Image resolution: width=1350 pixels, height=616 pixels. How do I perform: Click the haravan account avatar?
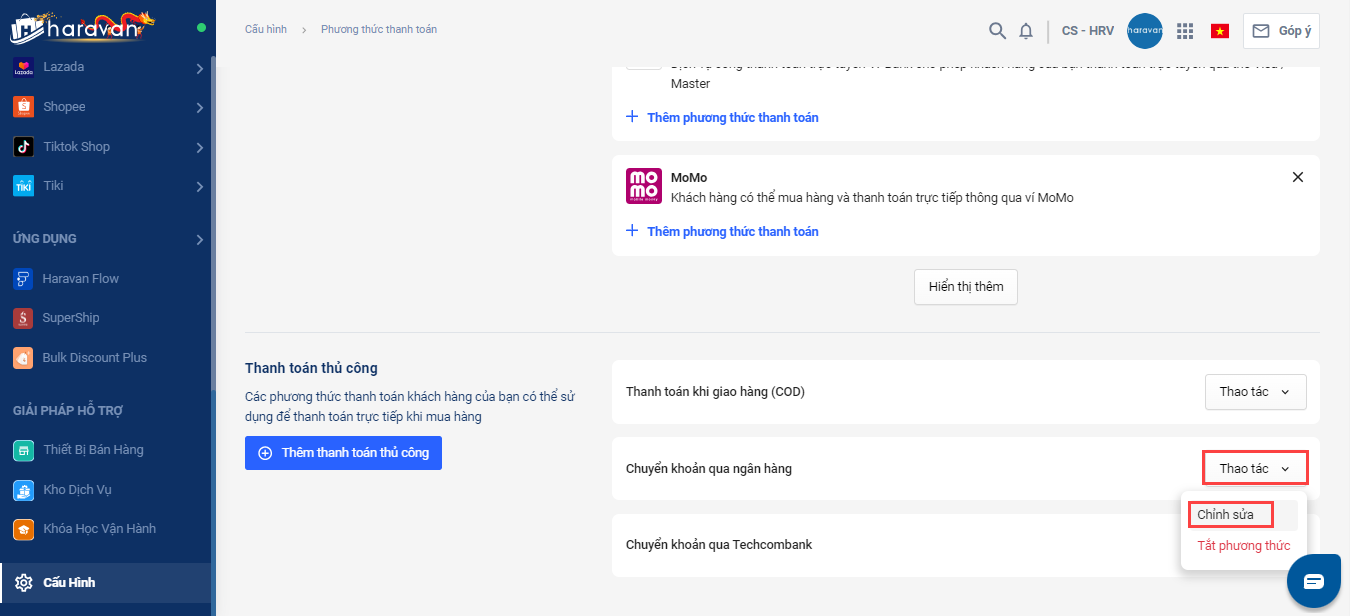1144,31
